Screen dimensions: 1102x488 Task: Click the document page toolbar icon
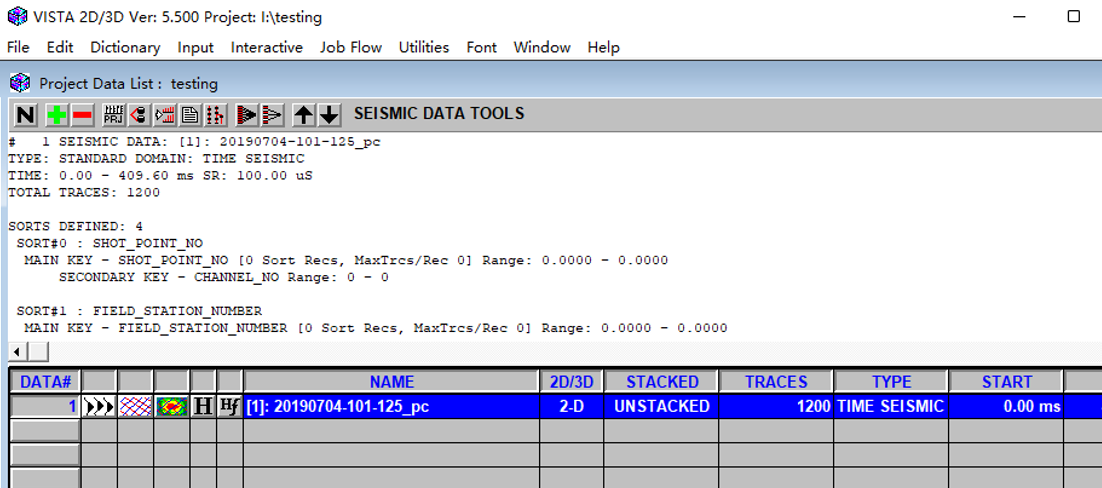coord(189,114)
